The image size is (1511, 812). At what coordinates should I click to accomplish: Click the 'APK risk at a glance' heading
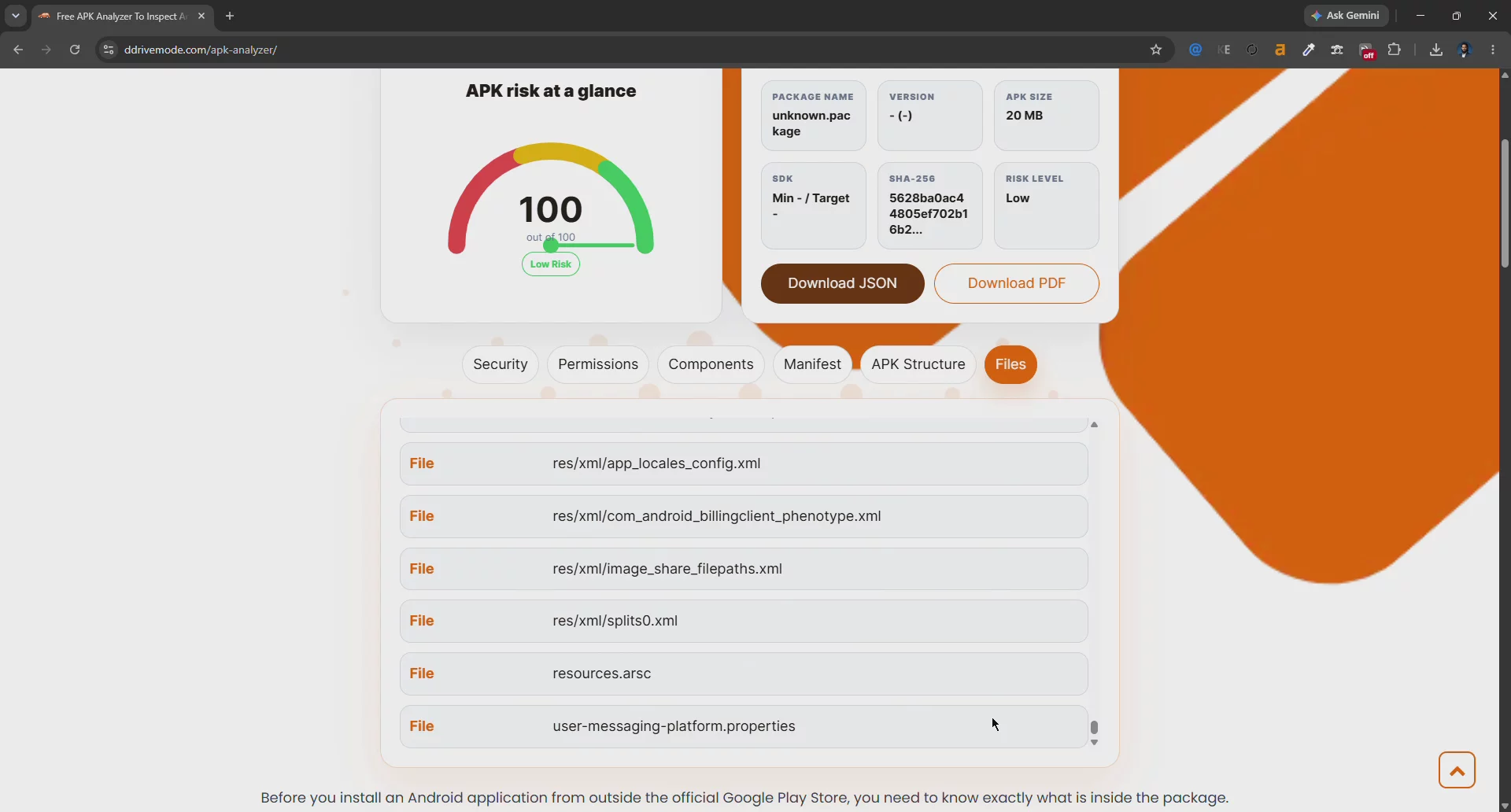click(x=551, y=90)
